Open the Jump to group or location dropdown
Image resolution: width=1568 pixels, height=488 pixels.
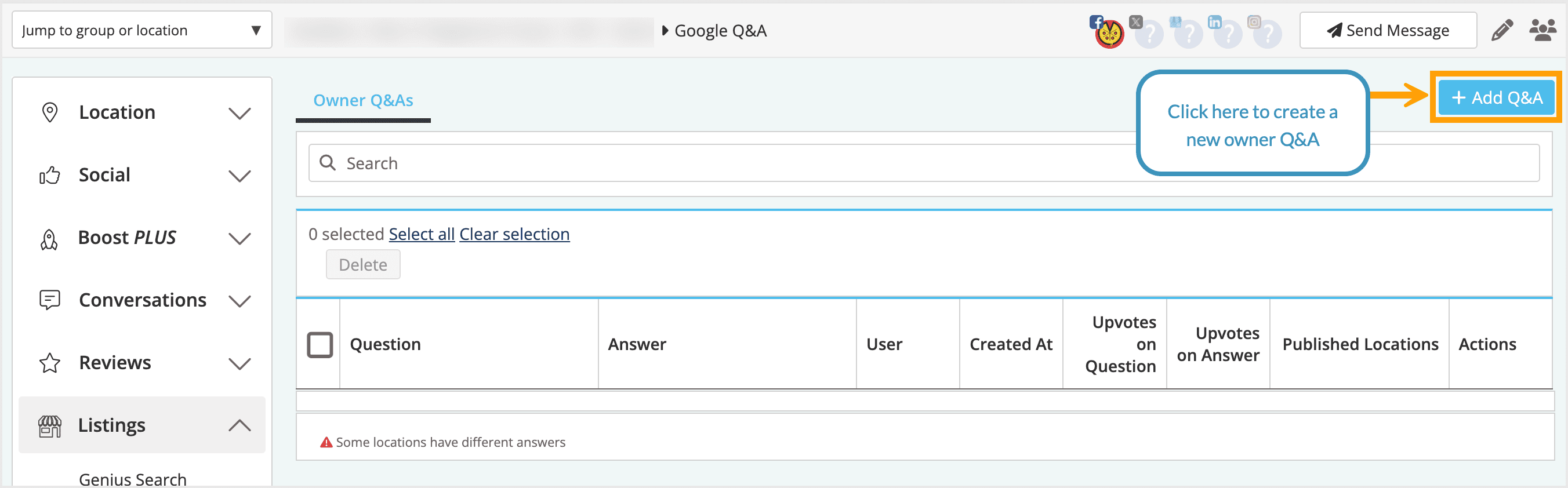click(142, 30)
